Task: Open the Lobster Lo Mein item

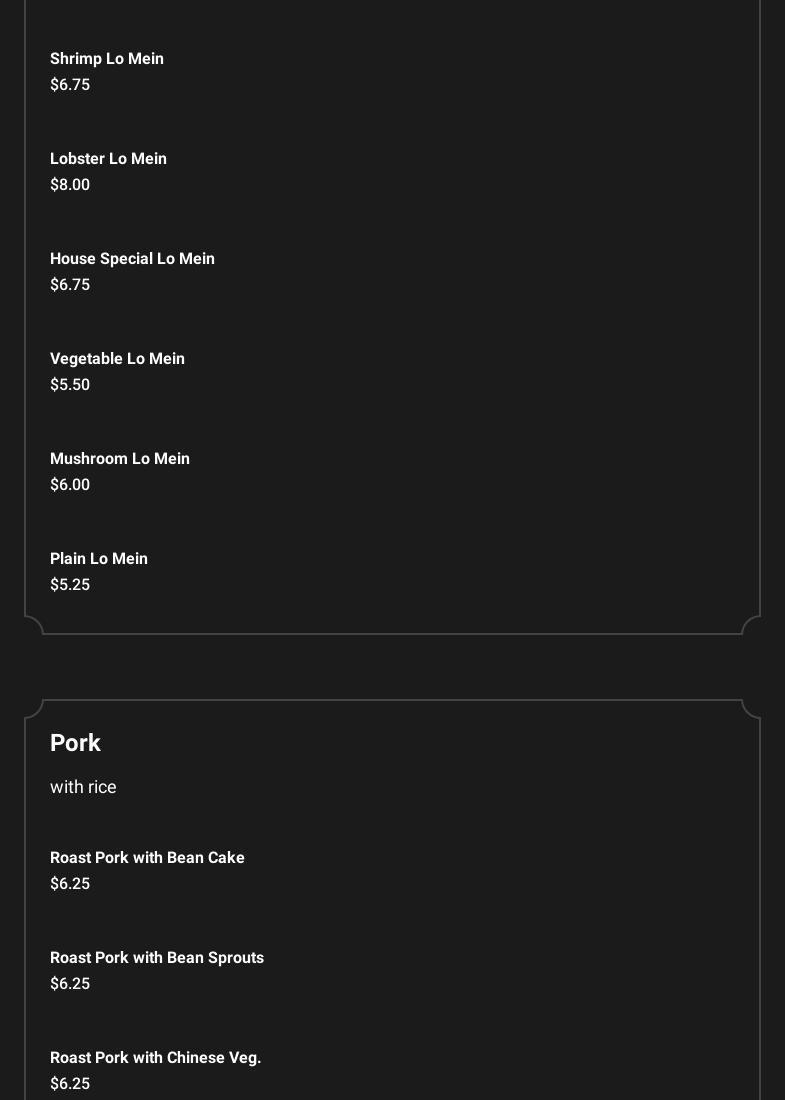Action: pos(108,159)
